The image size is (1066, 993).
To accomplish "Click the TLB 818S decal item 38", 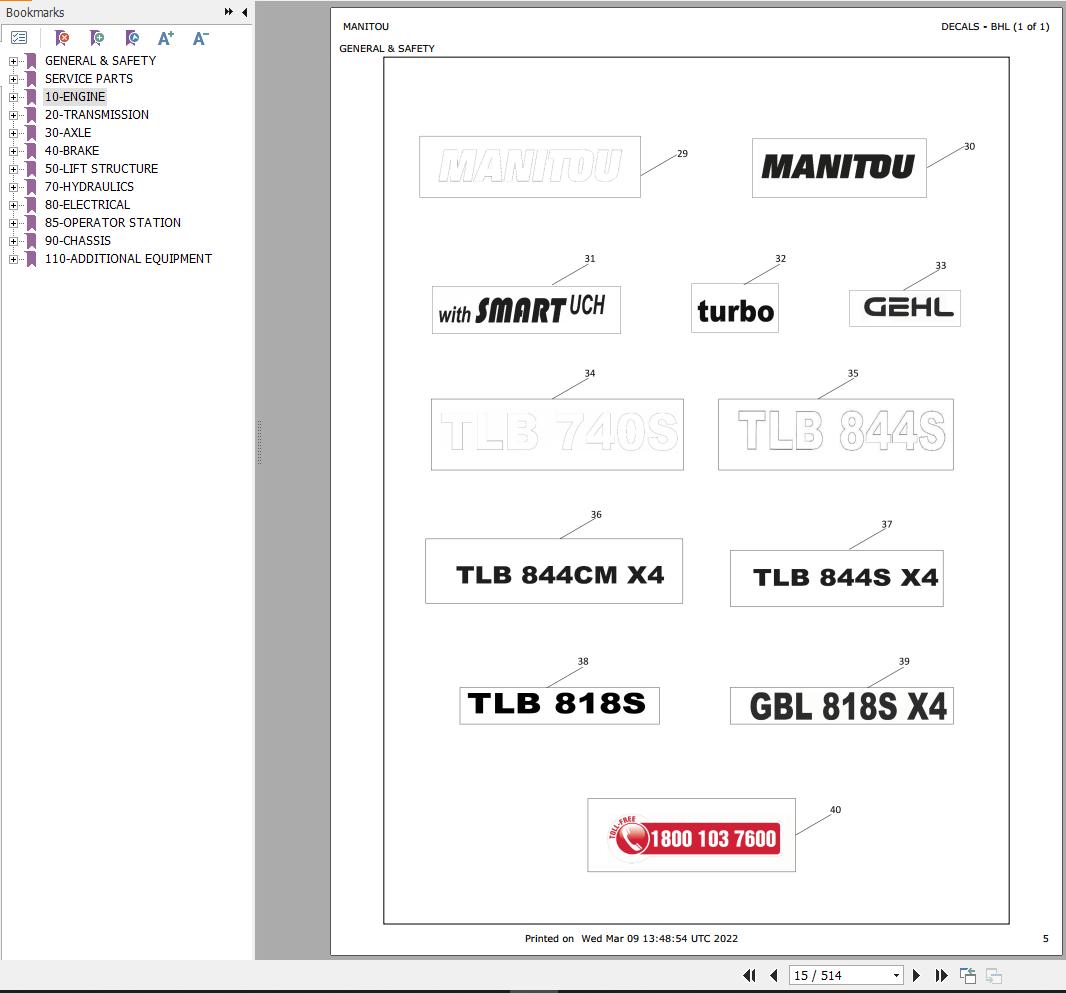I will click(x=560, y=705).
